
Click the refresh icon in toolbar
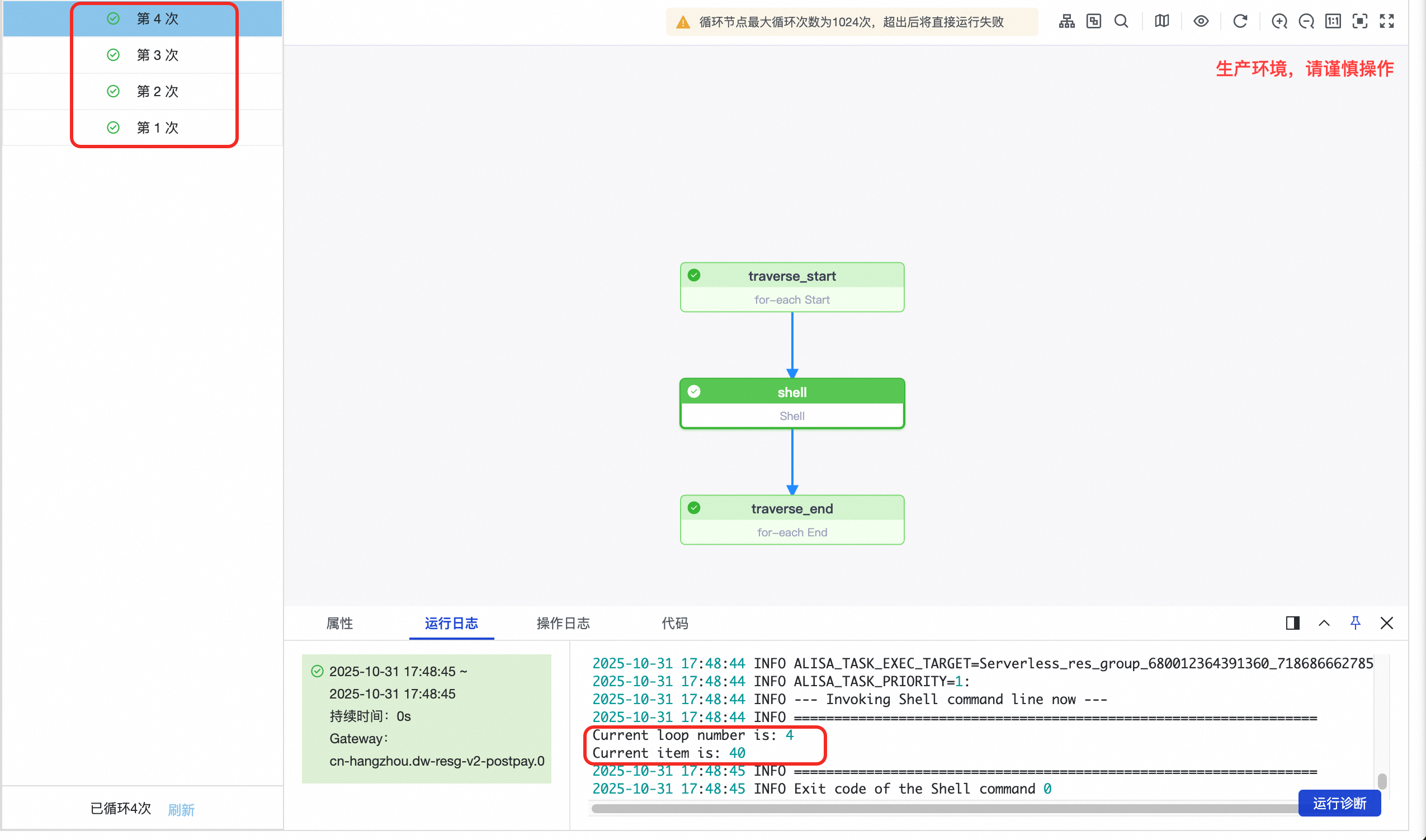pyautogui.click(x=1240, y=21)
